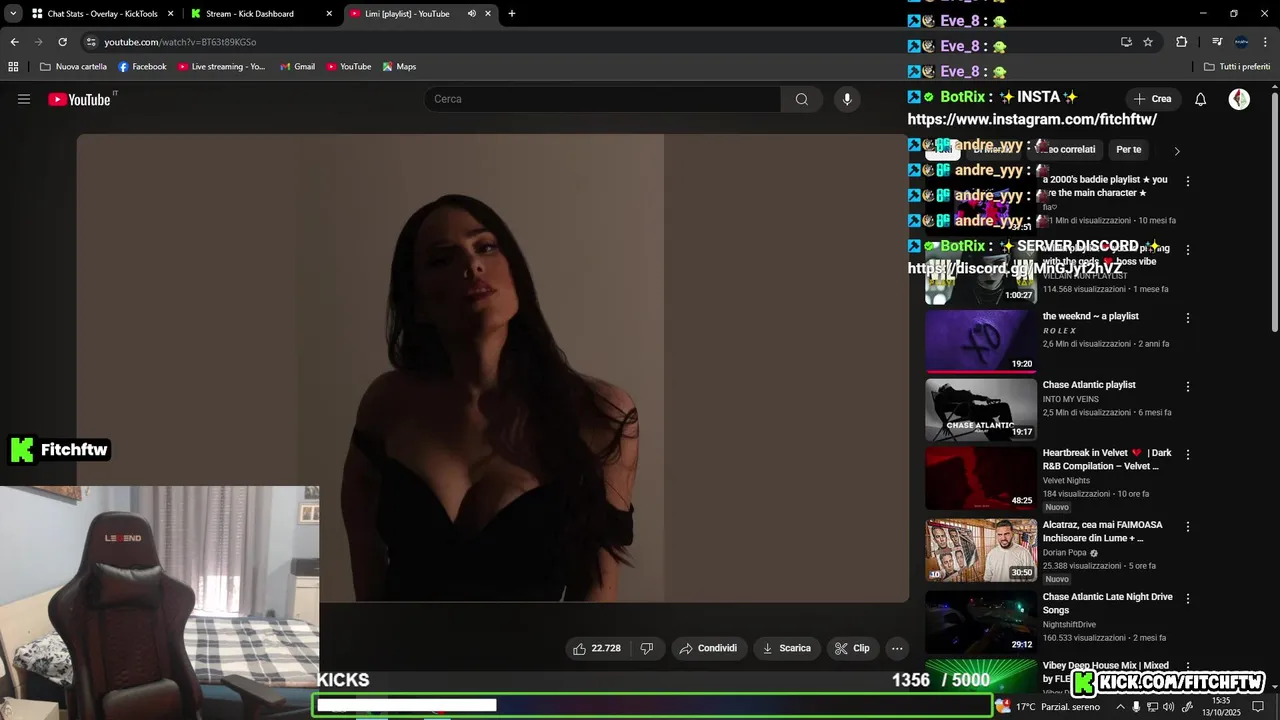1280x720 pixels.
Task: Open the Chrome apps grid shortcut
Action: 13,67
